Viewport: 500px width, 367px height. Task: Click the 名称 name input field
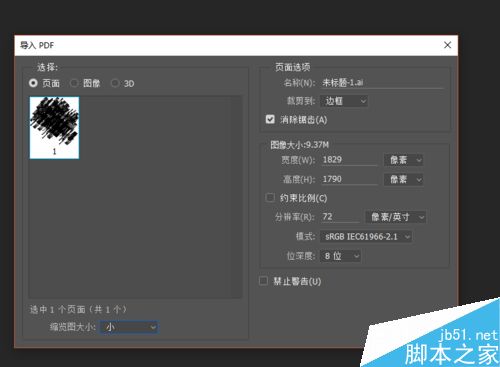[x=383, y=83]
